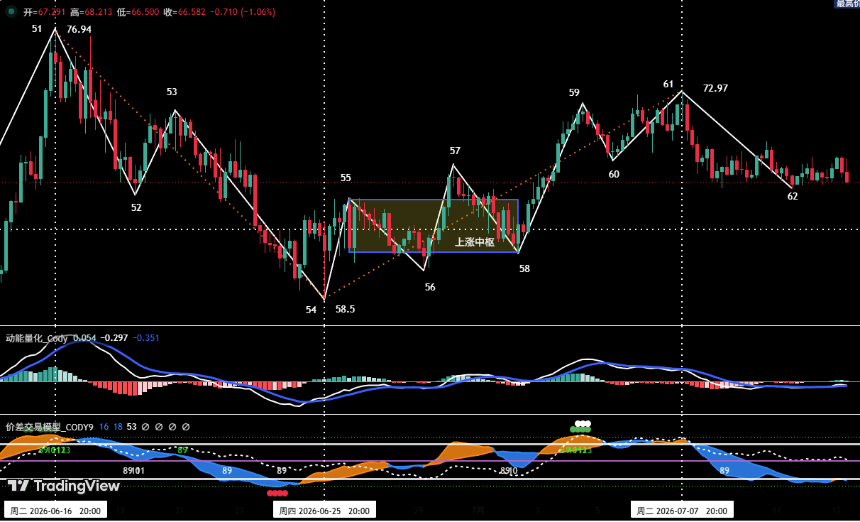Click the four red dots signal marker
The width and height of the screenshot is (860, 522).
(x=277, y=493)
